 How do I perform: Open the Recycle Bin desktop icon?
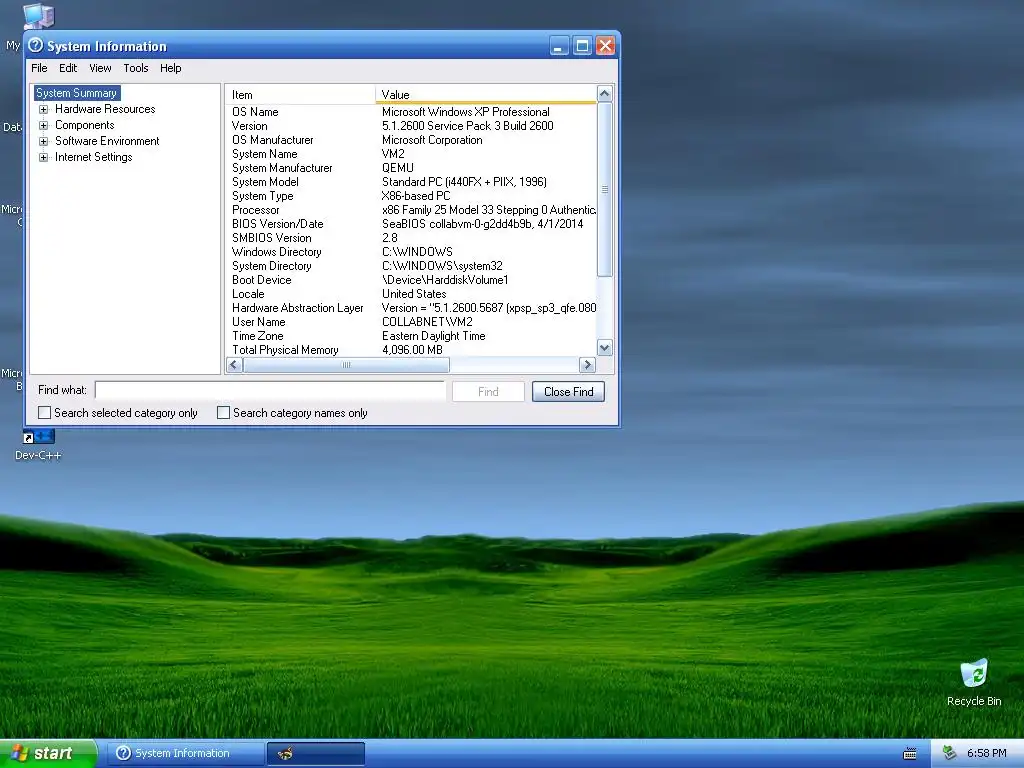click(974, 682)
